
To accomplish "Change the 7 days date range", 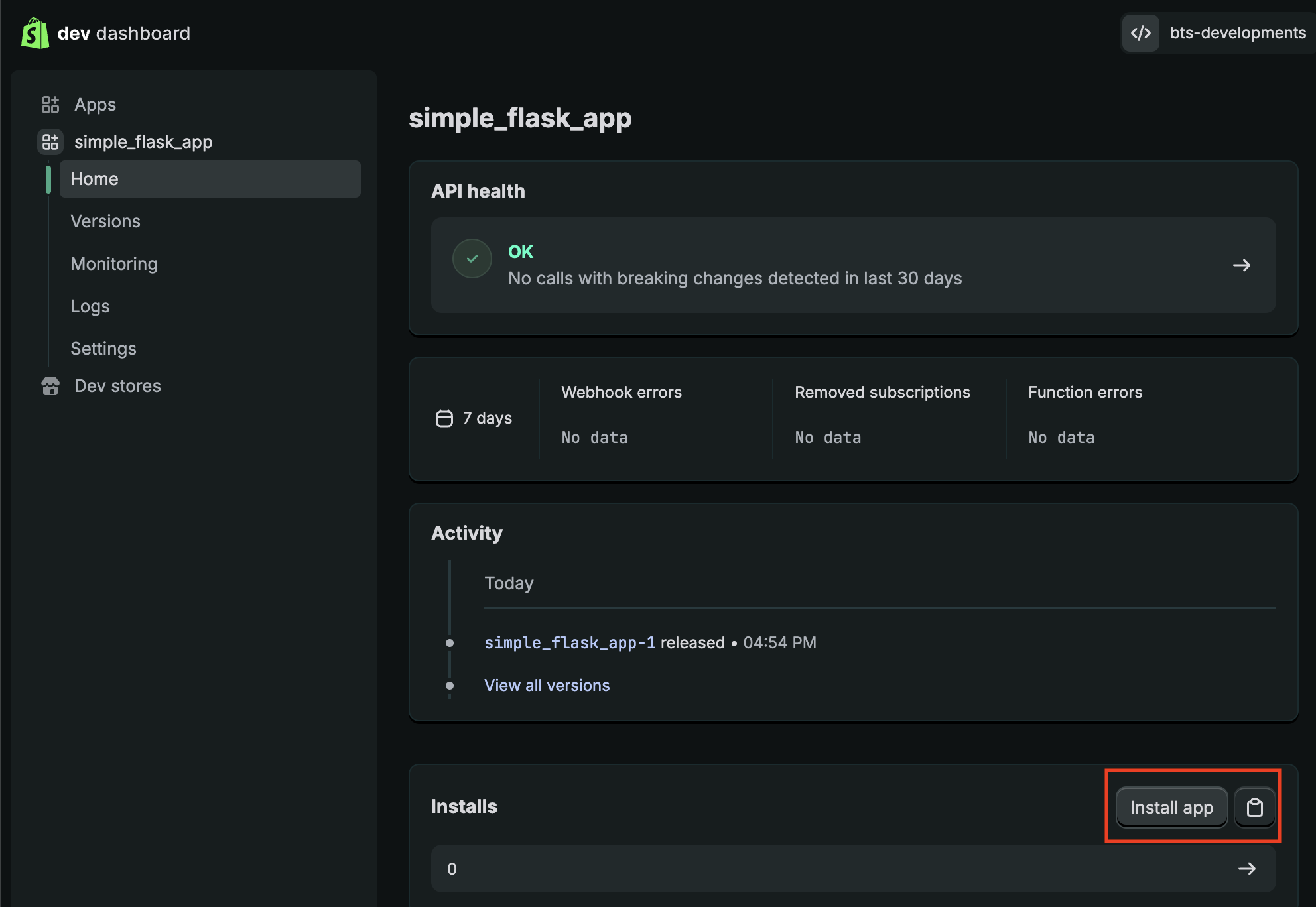I will [487, 418].
